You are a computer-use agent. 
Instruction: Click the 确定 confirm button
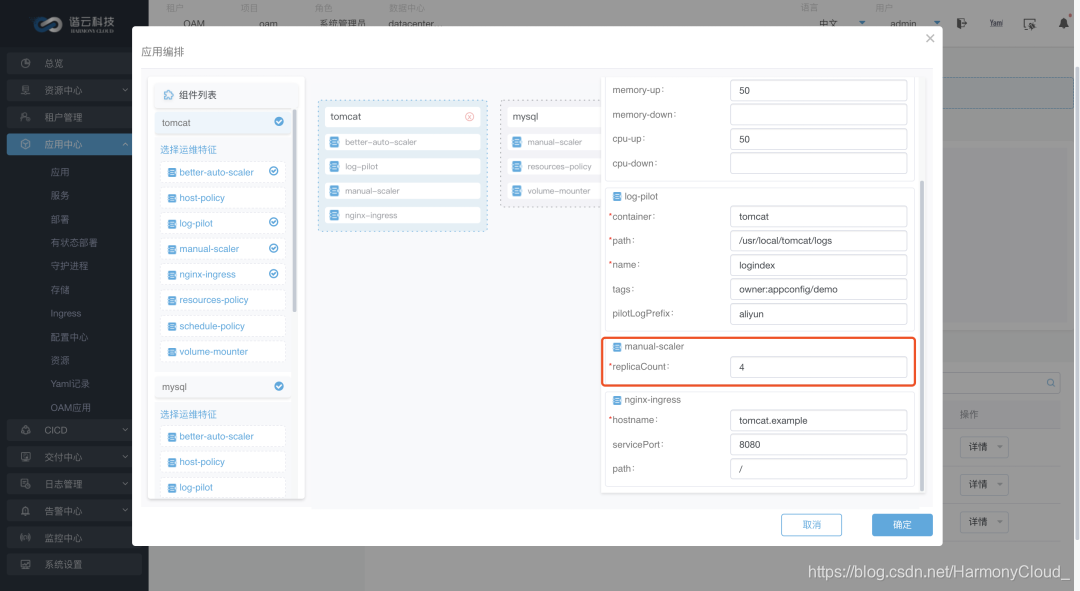tap(902, 525)
